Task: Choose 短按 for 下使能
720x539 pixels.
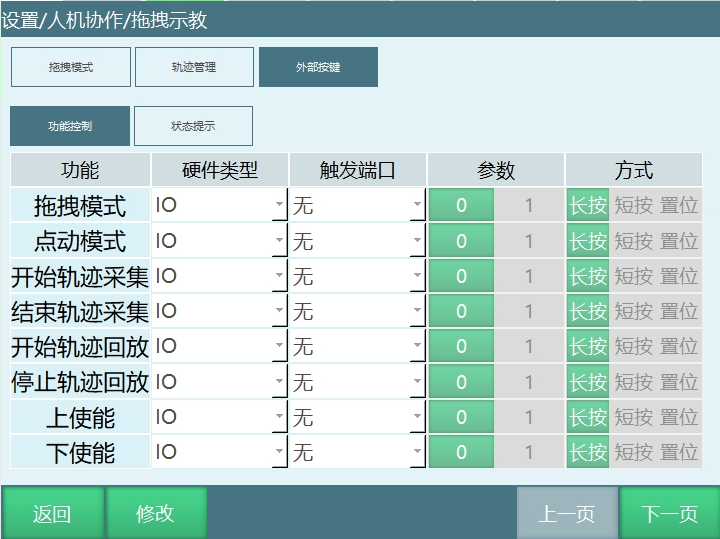Action: pos(634,452)
